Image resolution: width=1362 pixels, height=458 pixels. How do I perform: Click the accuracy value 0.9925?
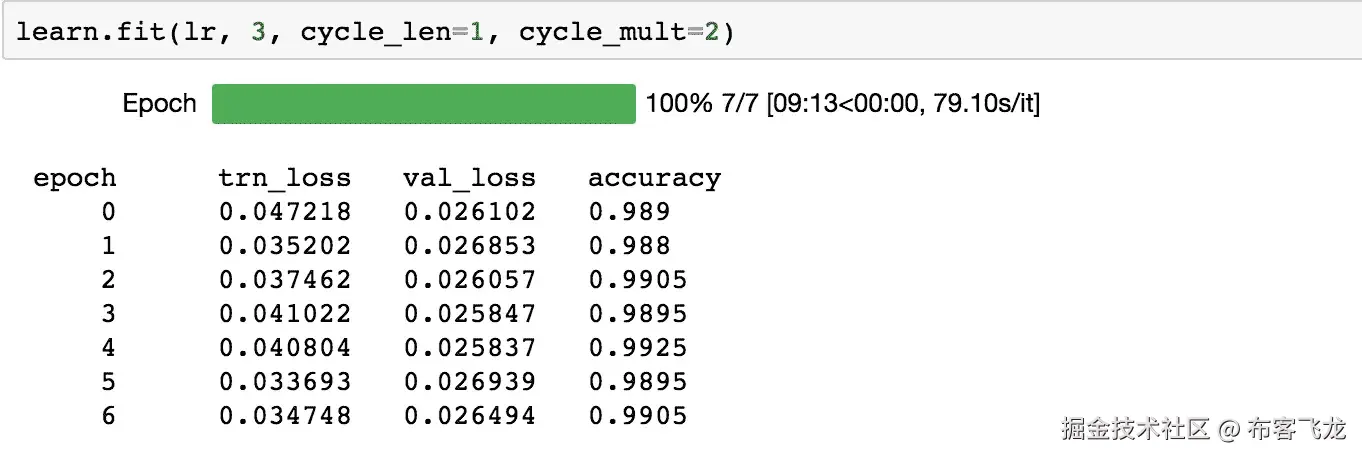pyautogui.click(x=637, y=348)
